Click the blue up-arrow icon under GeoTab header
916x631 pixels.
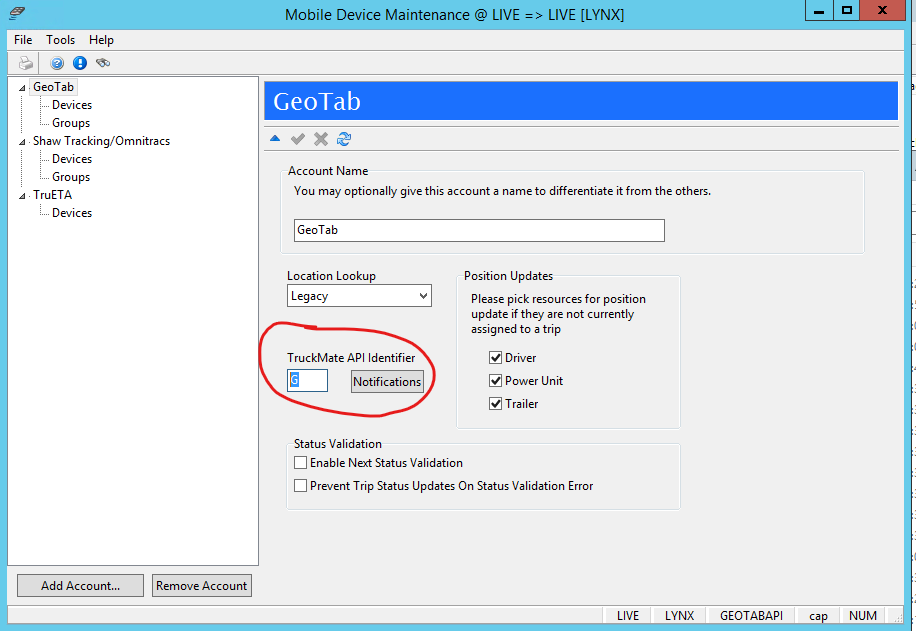pyautogui.click(x=275, y=138)
